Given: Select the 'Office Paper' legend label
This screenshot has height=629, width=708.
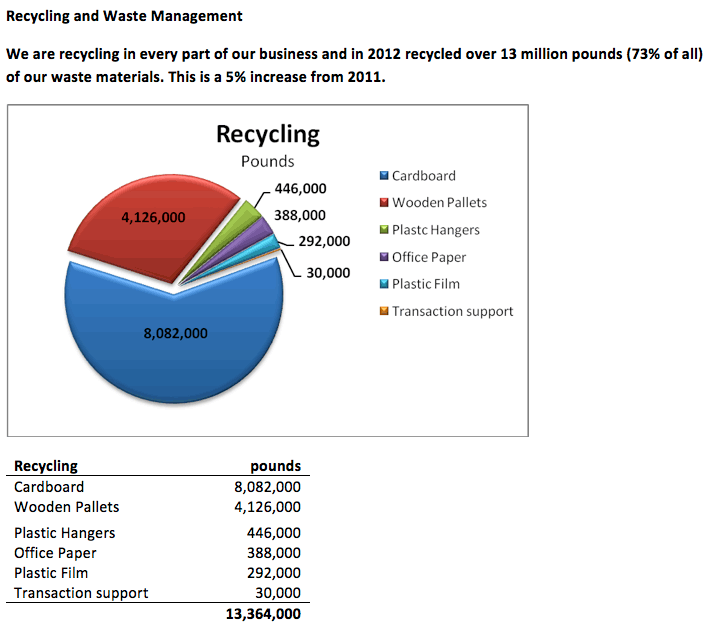Looking at the screenshot, I should (429, 257).
